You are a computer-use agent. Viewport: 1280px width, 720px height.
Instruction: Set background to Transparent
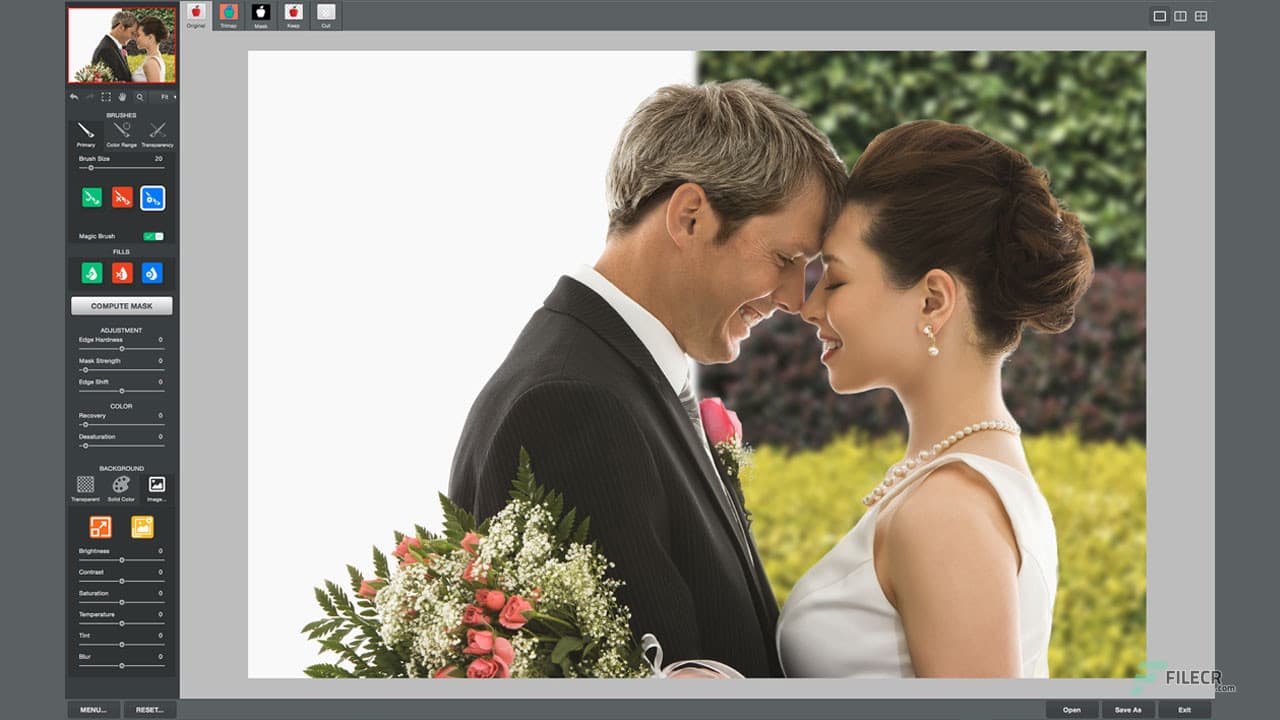(x=85, y=488)
